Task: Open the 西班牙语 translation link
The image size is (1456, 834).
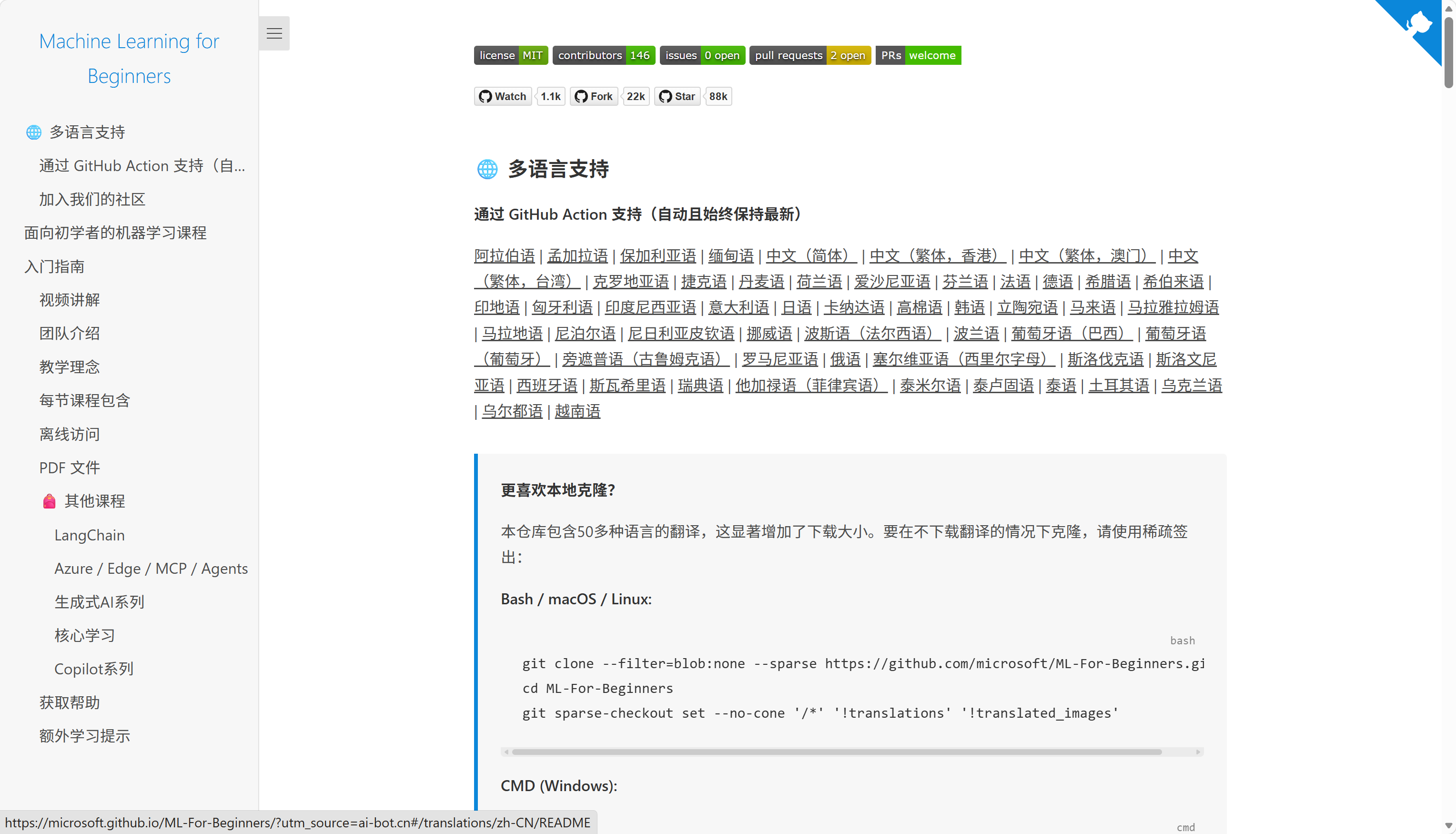Action: pos(547,386)
